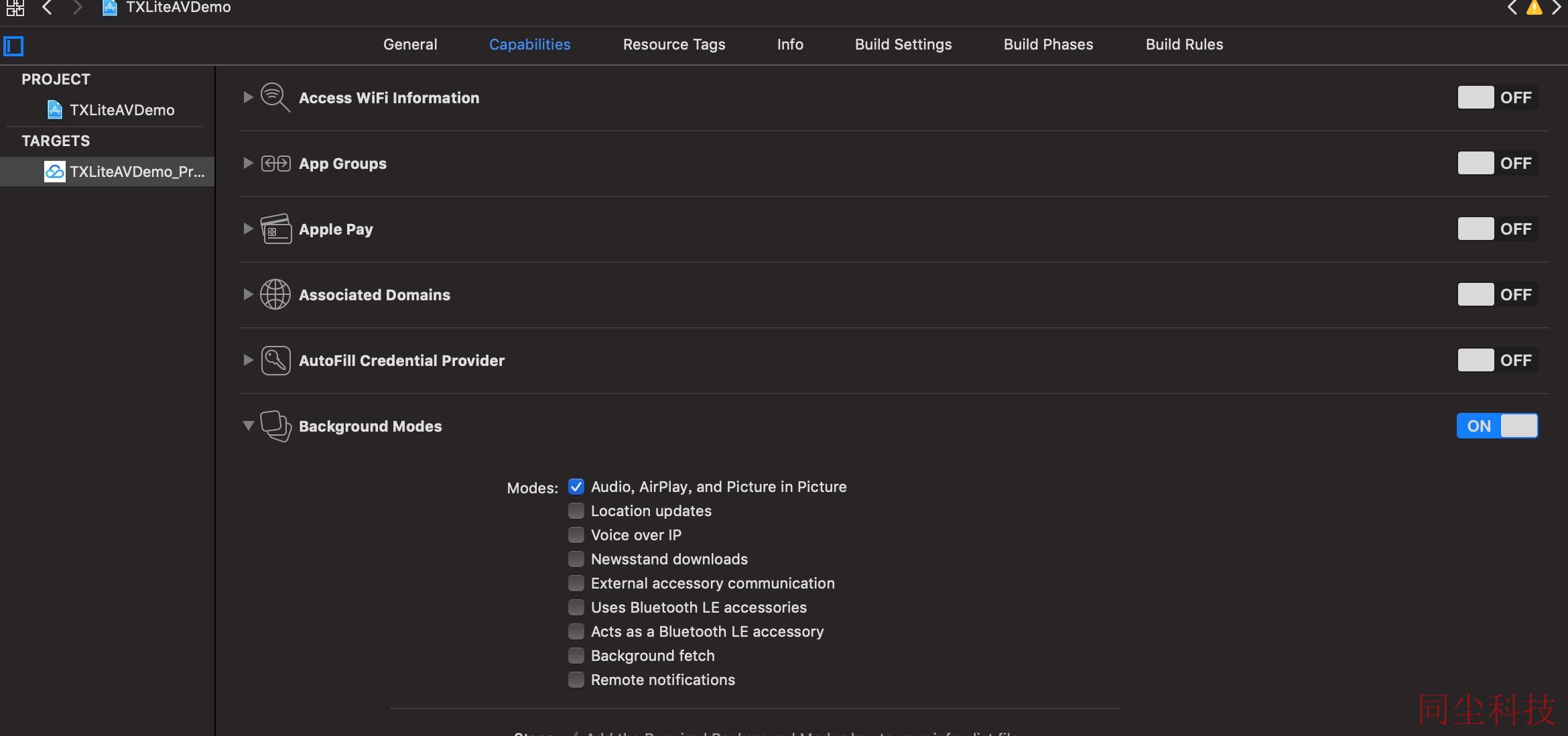Click the PROJECT section header

tap(56, 79)
